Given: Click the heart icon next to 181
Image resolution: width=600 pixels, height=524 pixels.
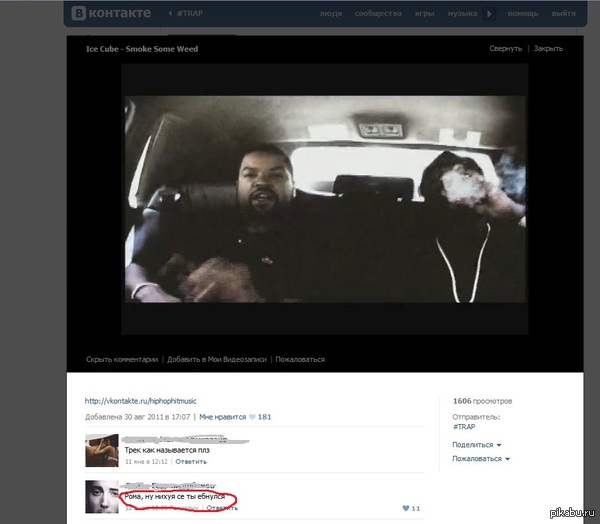Looking at the screenshot, I should tap(252, 417).
